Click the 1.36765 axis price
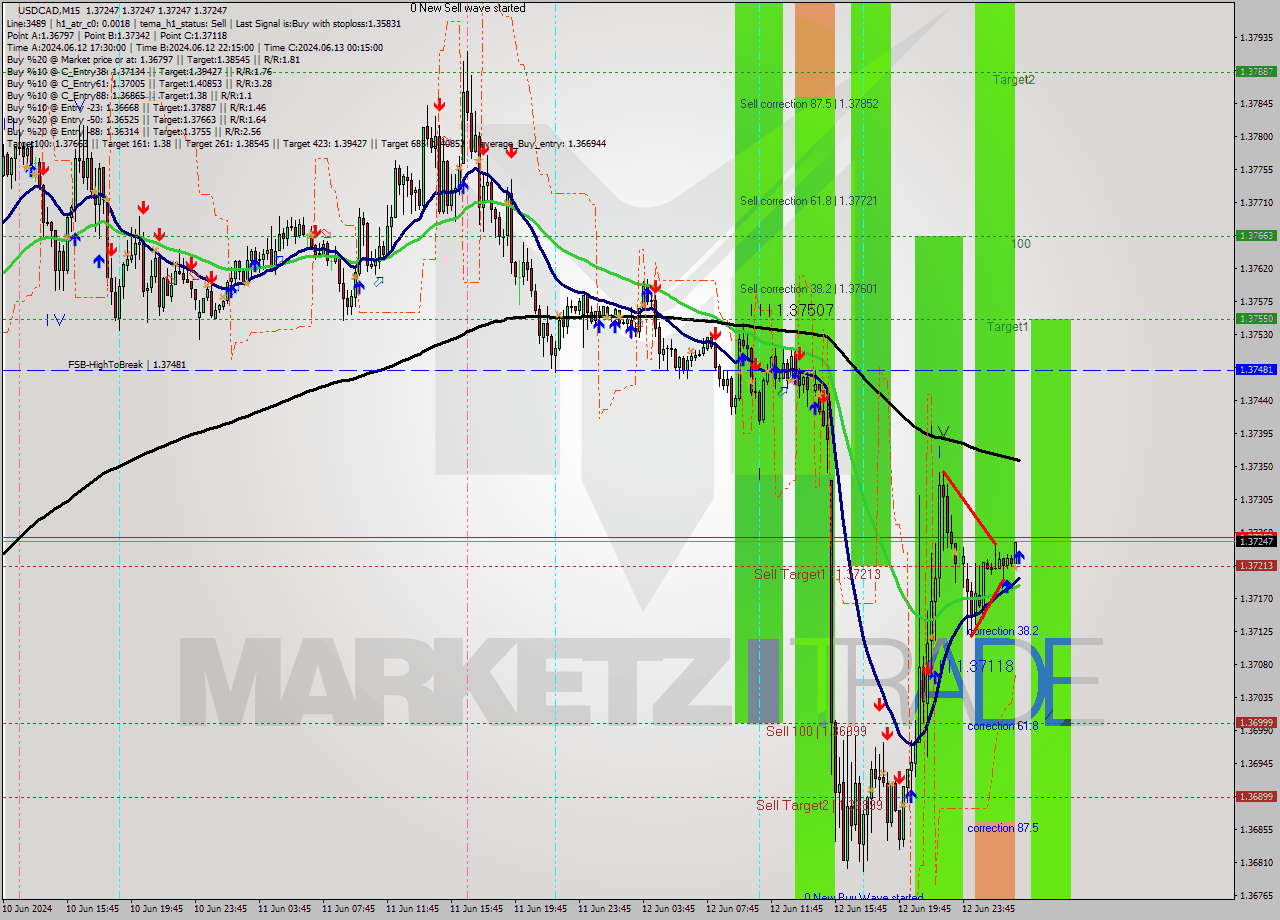Screen dimensions: 1280x920 pyautogui.click(x=1255, y=896)
